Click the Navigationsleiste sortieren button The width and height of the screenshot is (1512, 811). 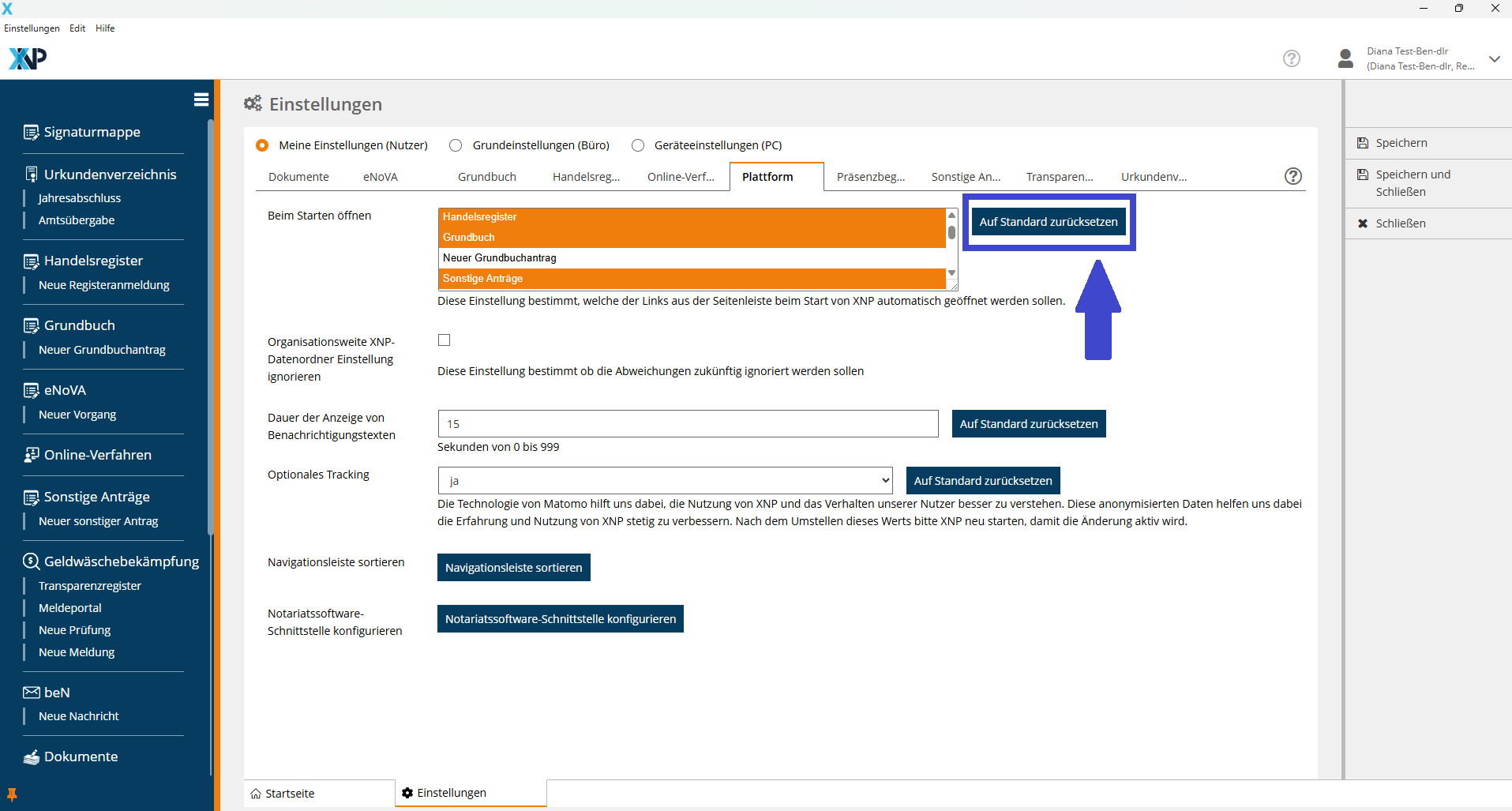click(513, 568)
